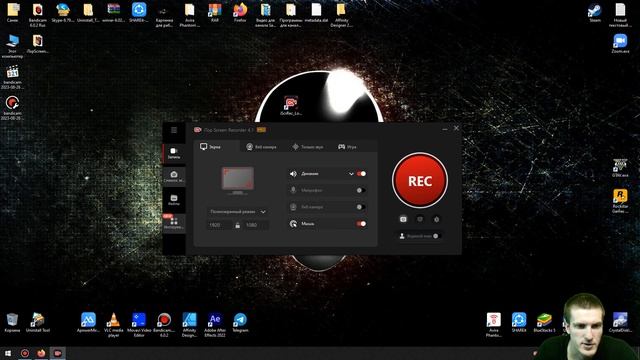Click the microphone icon in the recorder
Screen dimensions: 640x360
point(293,190)
